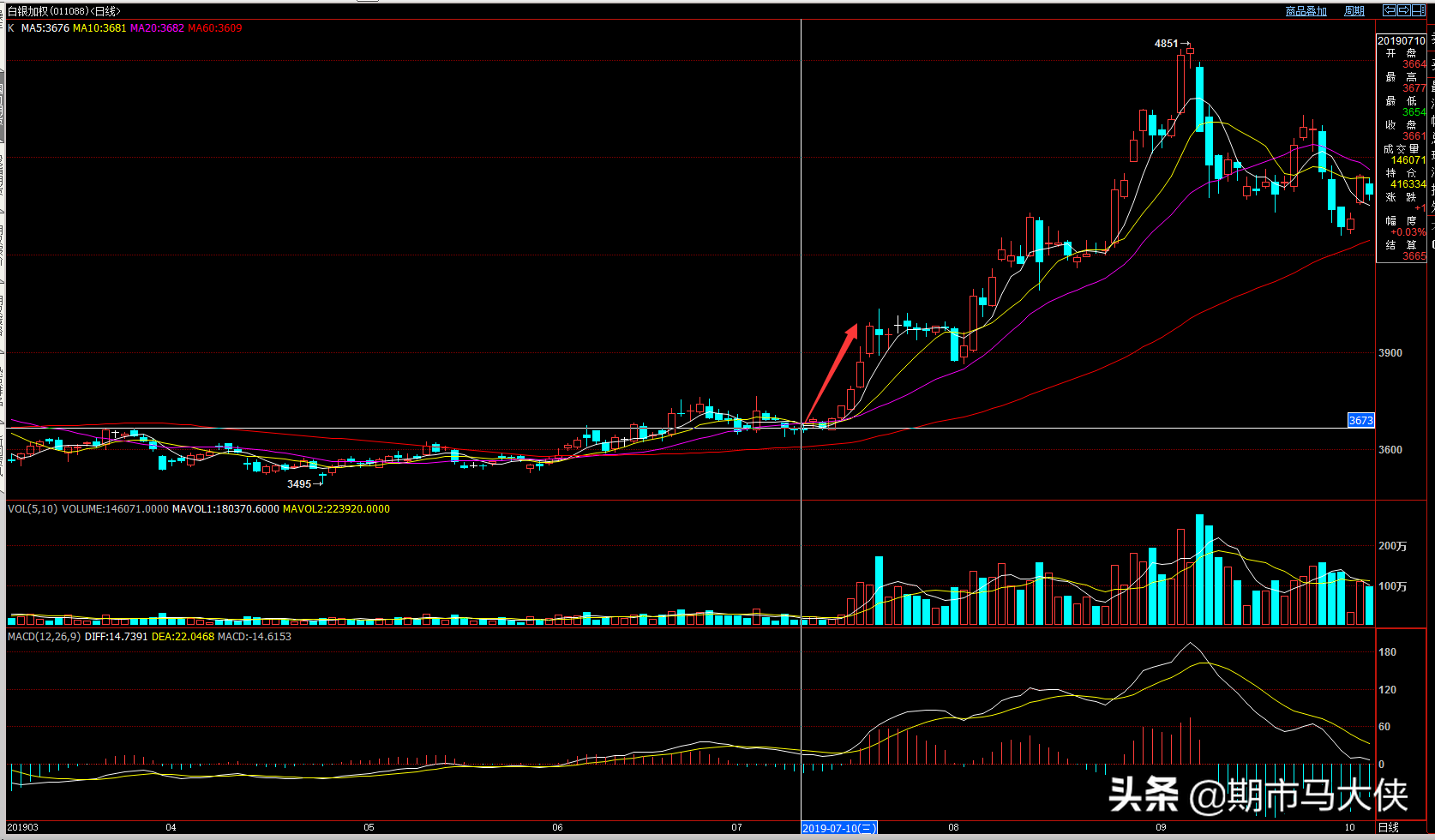1435x840 pixels.
Task: Click the MA20:3682 indicator label
Action: click(157, 28)
